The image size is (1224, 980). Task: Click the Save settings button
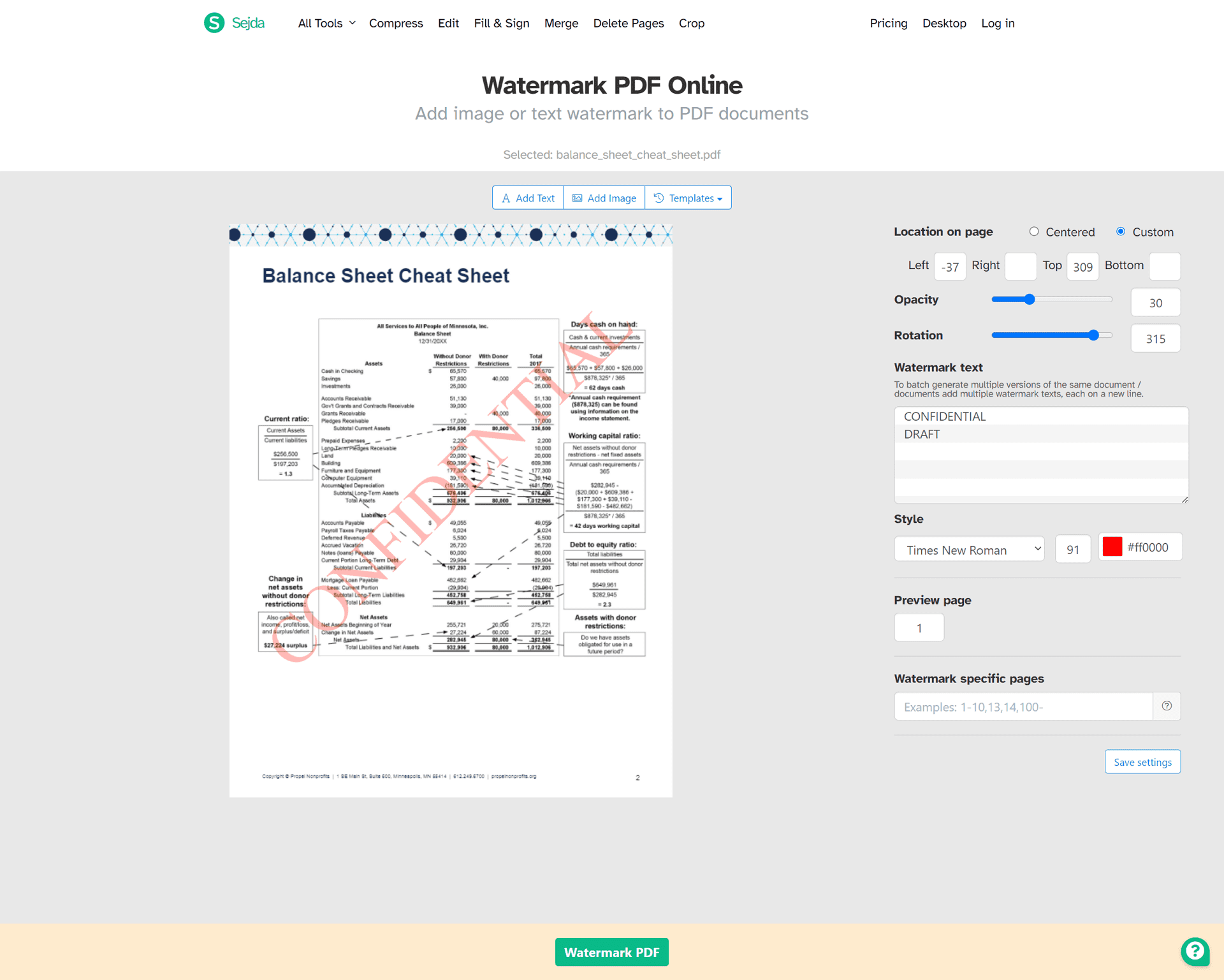pos(1142,762)
